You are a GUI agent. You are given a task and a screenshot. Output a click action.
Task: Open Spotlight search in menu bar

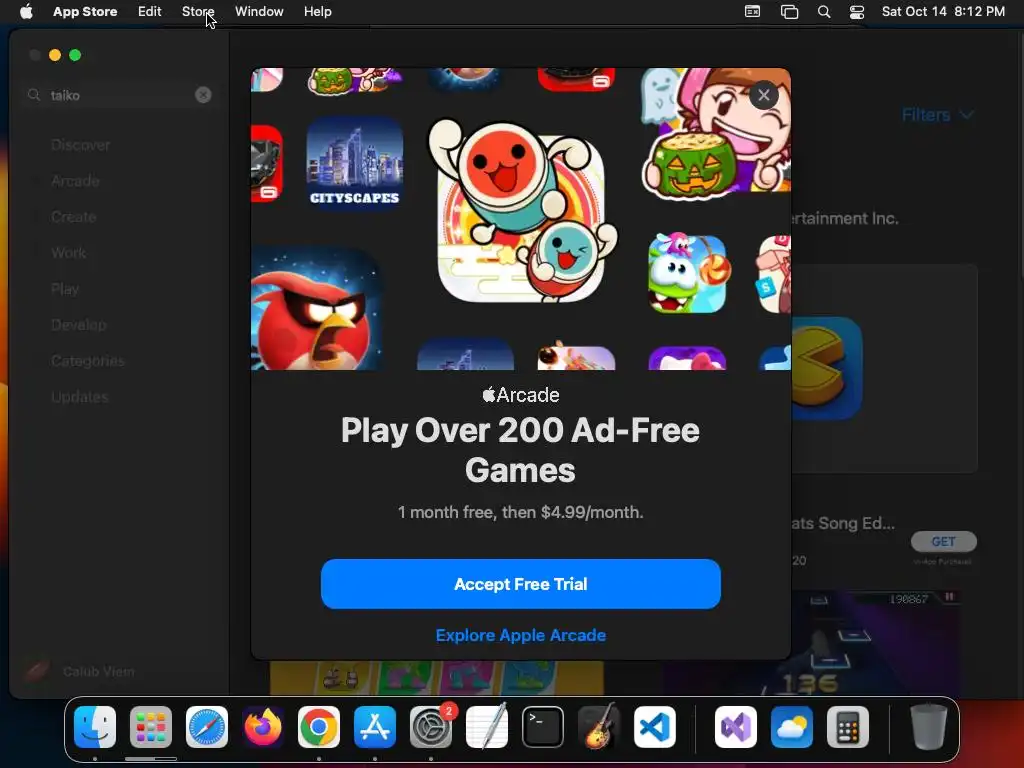pyautogui.click(x=824, y=12)
